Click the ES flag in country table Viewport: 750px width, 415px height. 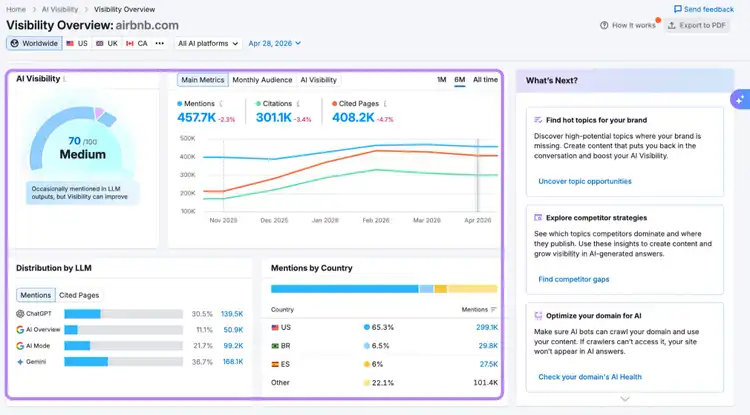[x=275, y=364]
